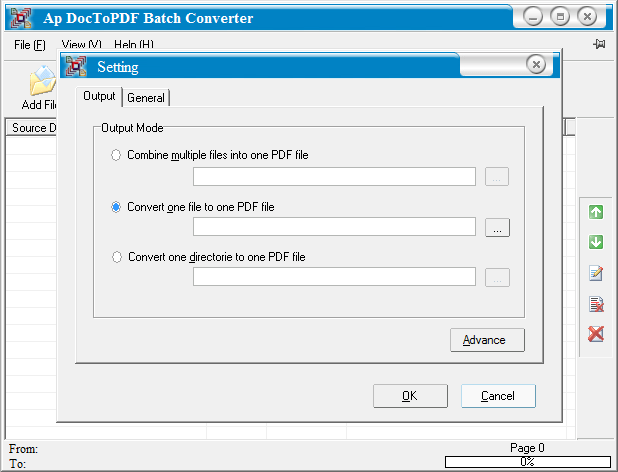This screenshot has width=618, height=472.
Task: Click the Advance button
Action: point(488,340)
